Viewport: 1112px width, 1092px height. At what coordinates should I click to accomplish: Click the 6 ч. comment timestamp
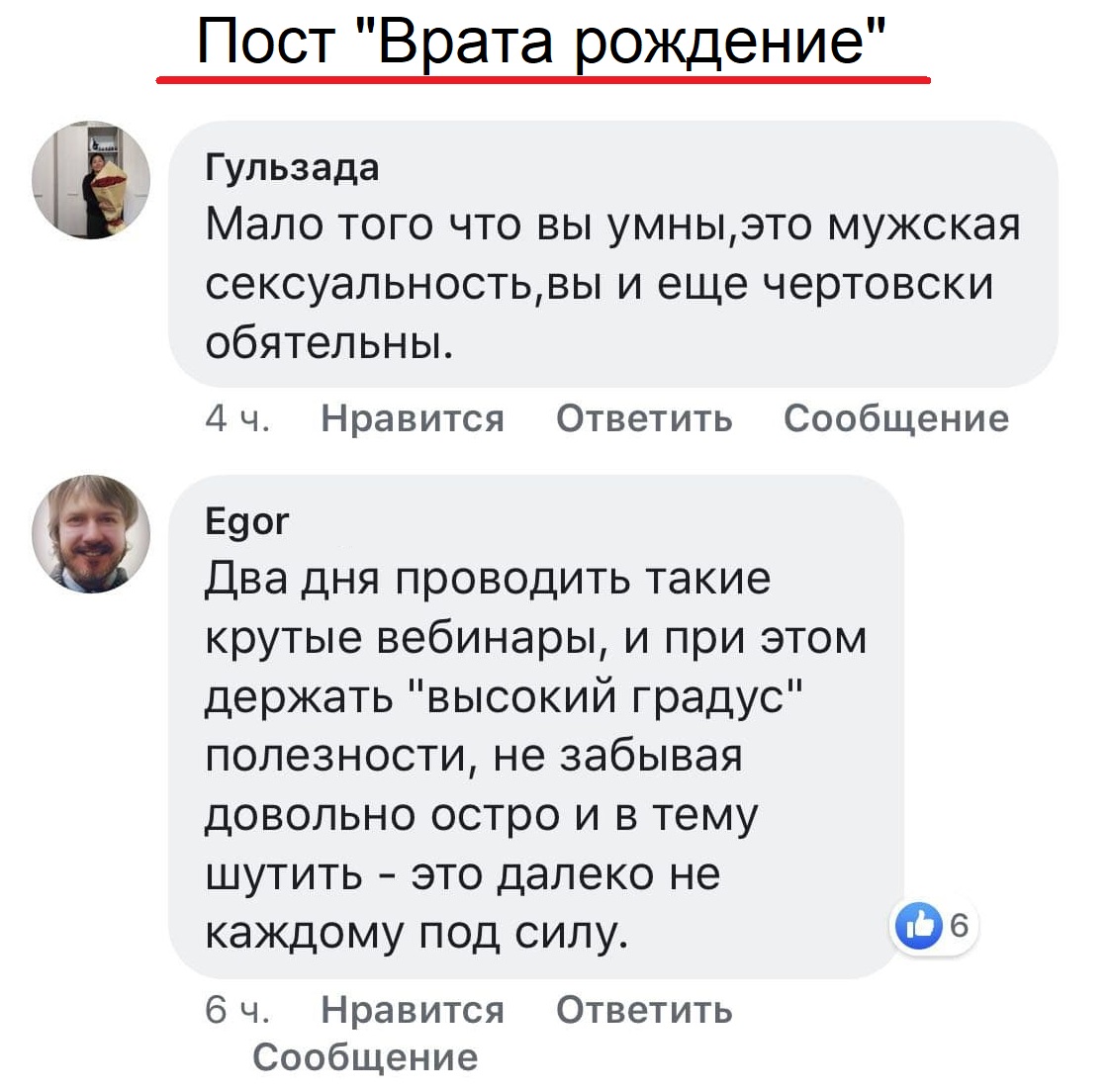tap(236, 1010)
